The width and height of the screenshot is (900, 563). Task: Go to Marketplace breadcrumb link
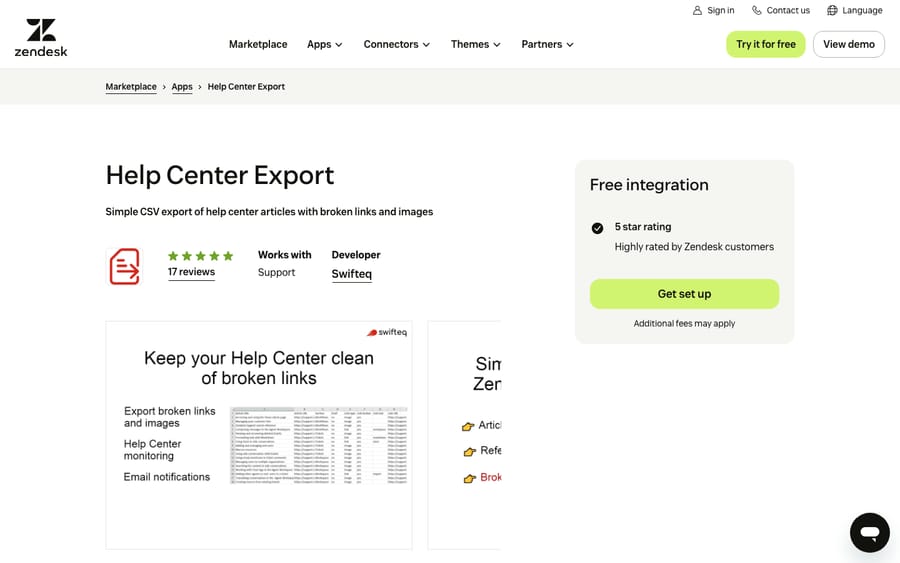[131, 87]
